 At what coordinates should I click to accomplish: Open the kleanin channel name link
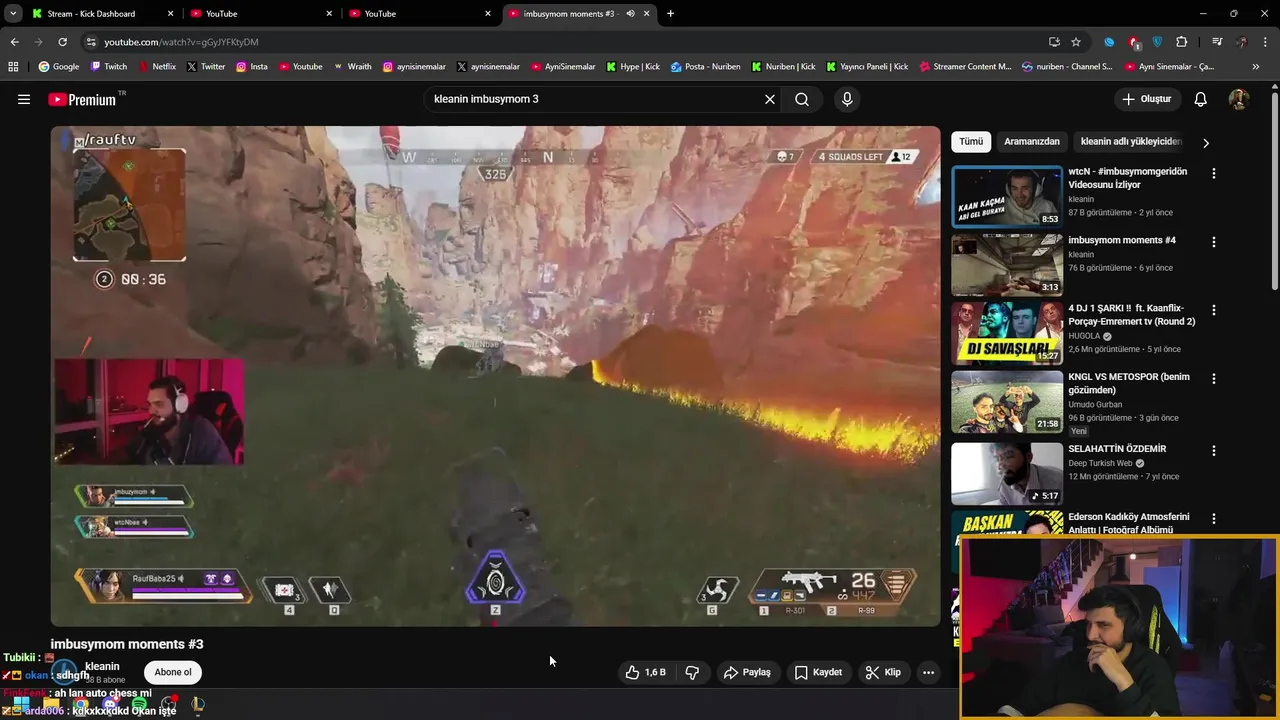click(x=102, y=666)
